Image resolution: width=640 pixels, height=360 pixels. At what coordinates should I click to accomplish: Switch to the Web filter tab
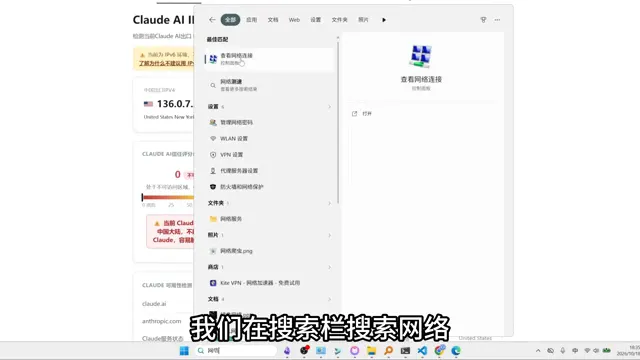tap(294, 20)
